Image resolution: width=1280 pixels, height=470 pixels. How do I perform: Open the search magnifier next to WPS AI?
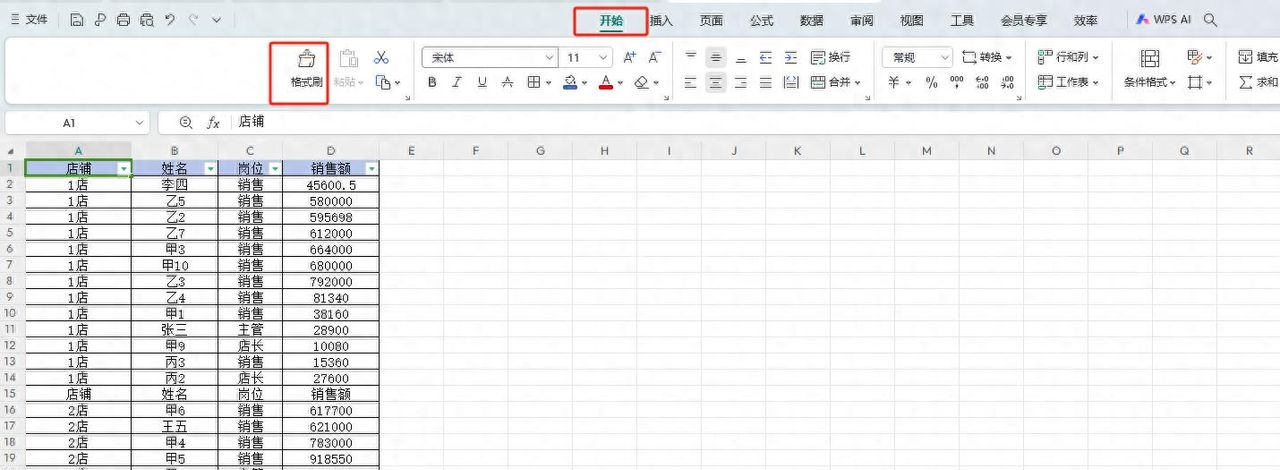point(1211,20)
